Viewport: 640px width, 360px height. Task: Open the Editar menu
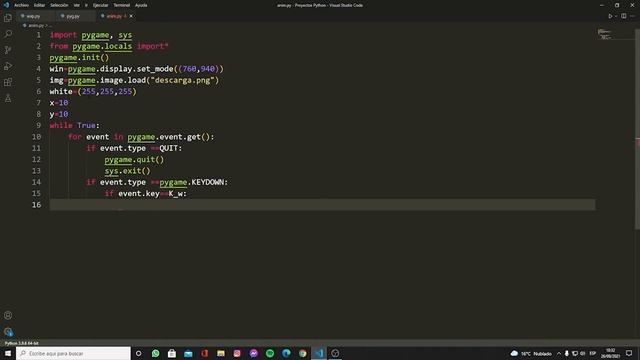pyautogui.click(x=39, y=5)
